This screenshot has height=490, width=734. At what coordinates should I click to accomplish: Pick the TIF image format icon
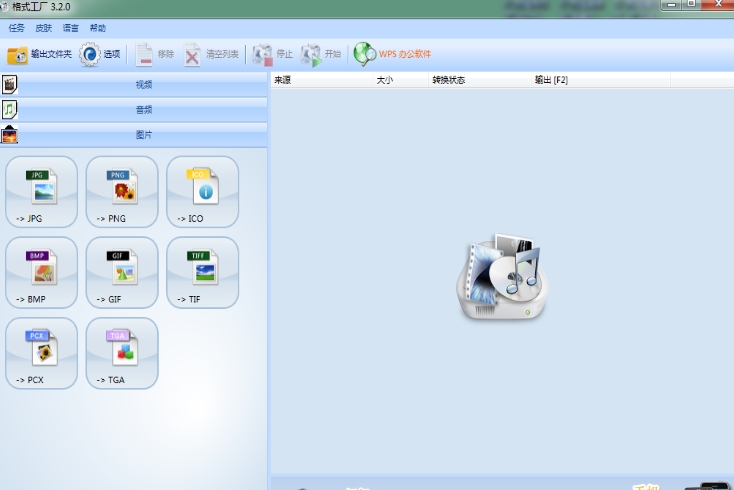[x=203, y=272]
